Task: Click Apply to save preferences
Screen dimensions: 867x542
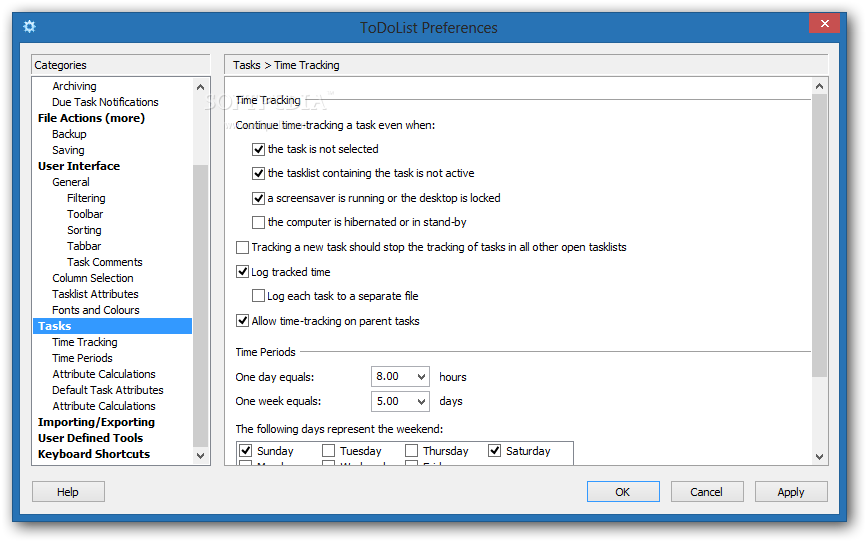Action: click(791, 492)
